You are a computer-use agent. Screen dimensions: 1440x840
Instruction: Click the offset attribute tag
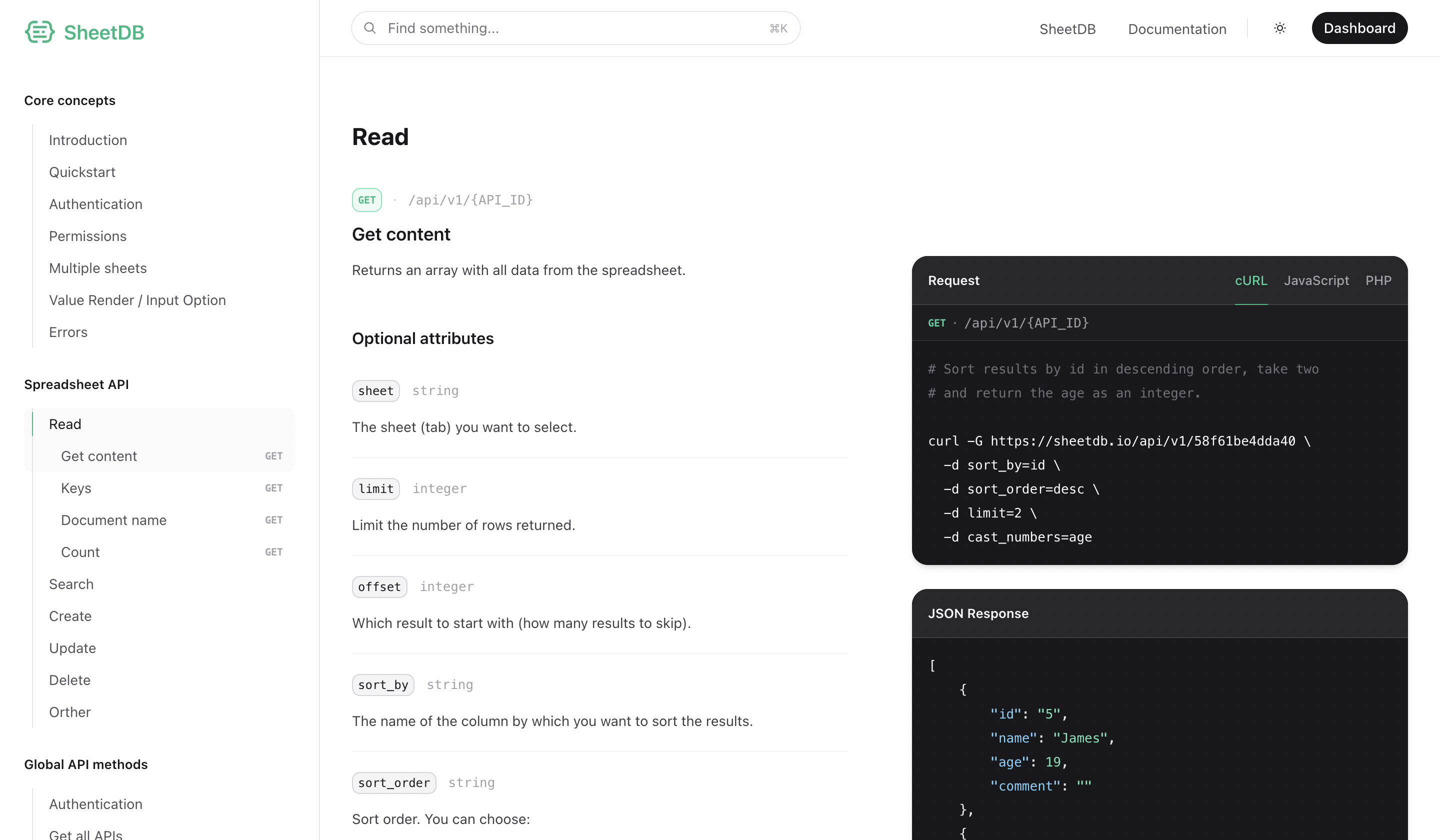[x=379, y=587]
